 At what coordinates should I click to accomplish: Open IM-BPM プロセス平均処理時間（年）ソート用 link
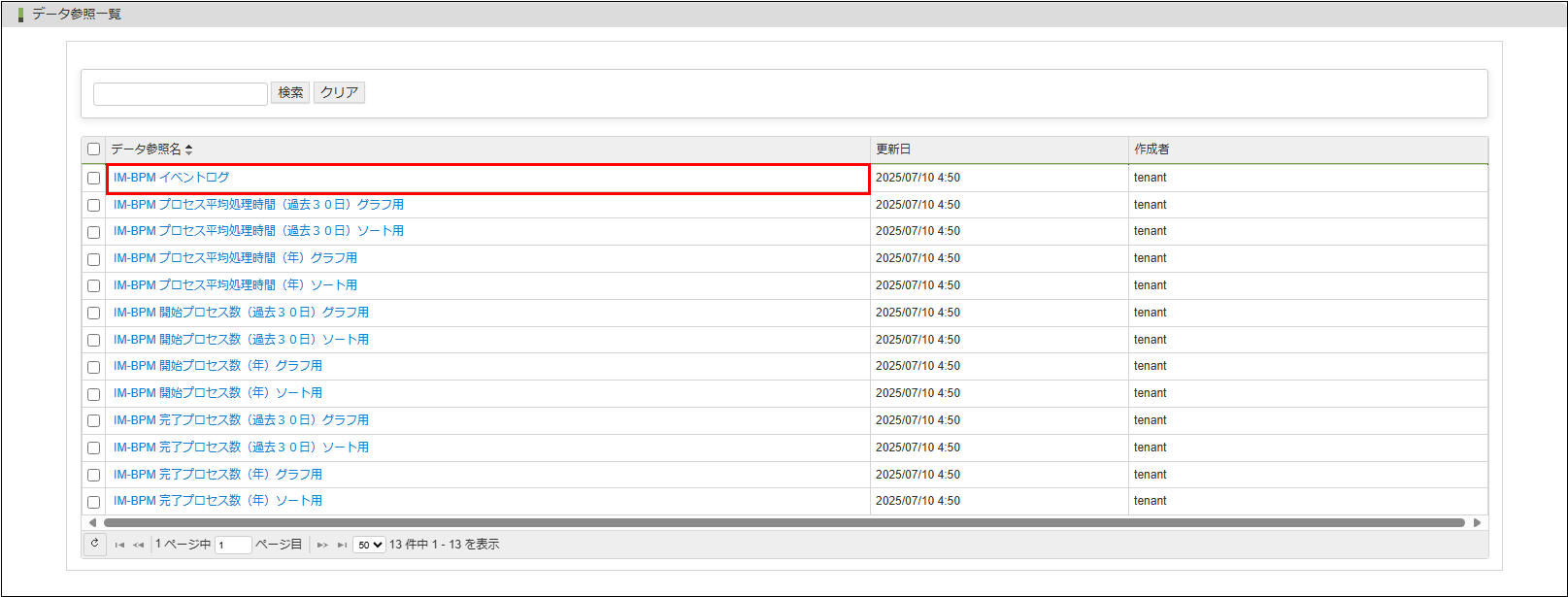pos(235,285)
